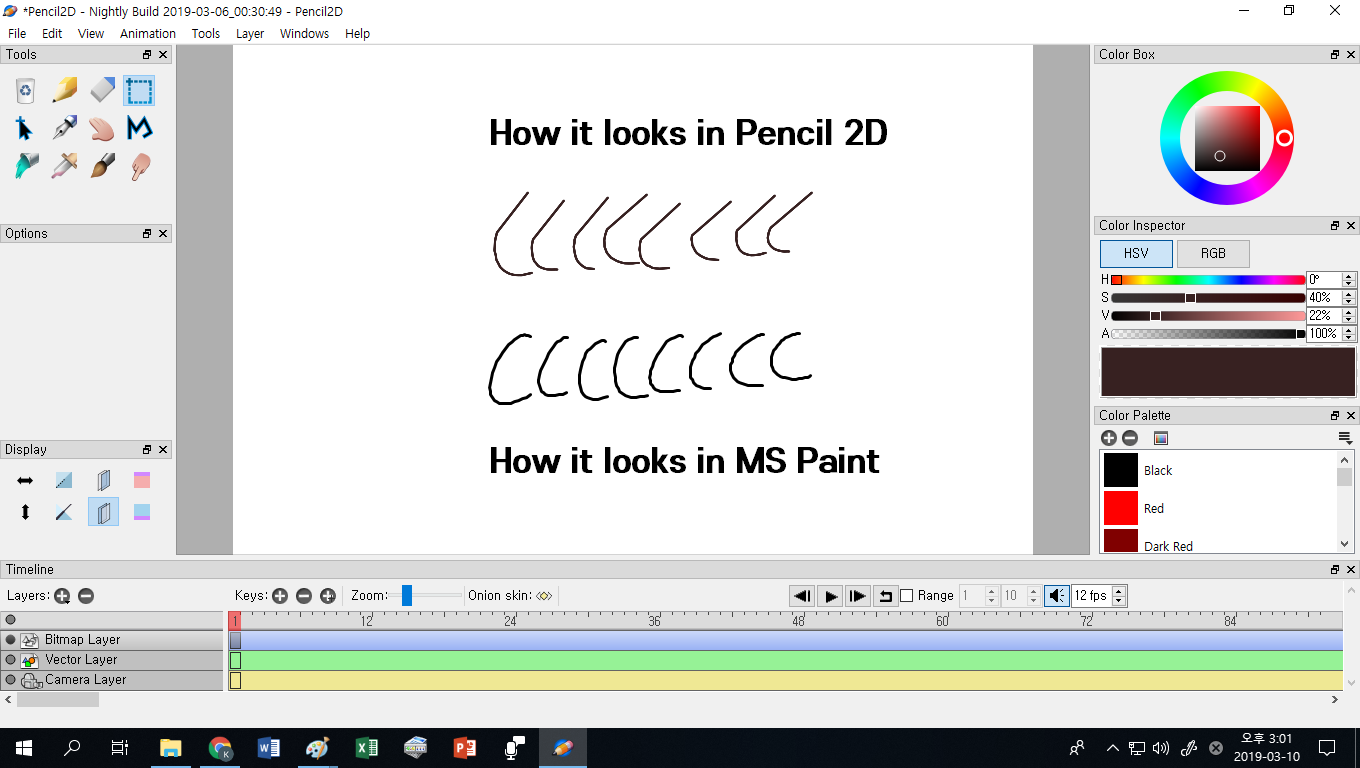1360x768 pixels.
Task: Duplicate keyframe using third Keys icon
Action: 328,596
